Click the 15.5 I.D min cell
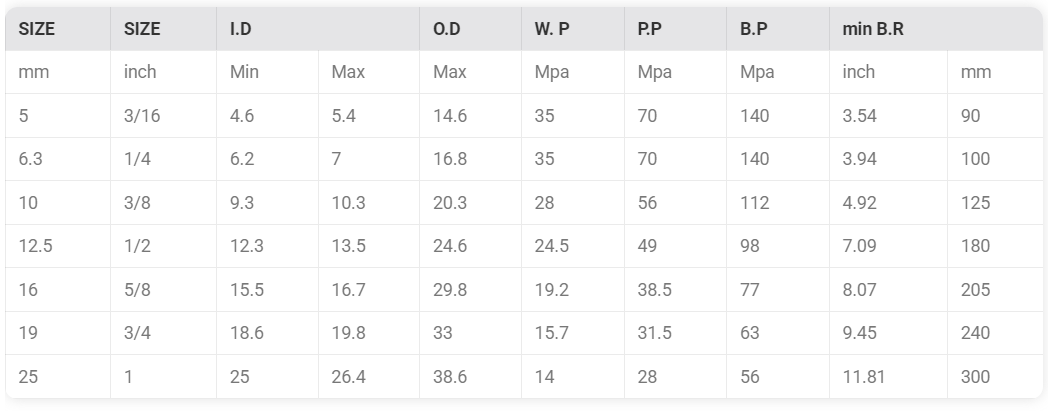Screen dimensions: 1050x413 coord(267,290)
